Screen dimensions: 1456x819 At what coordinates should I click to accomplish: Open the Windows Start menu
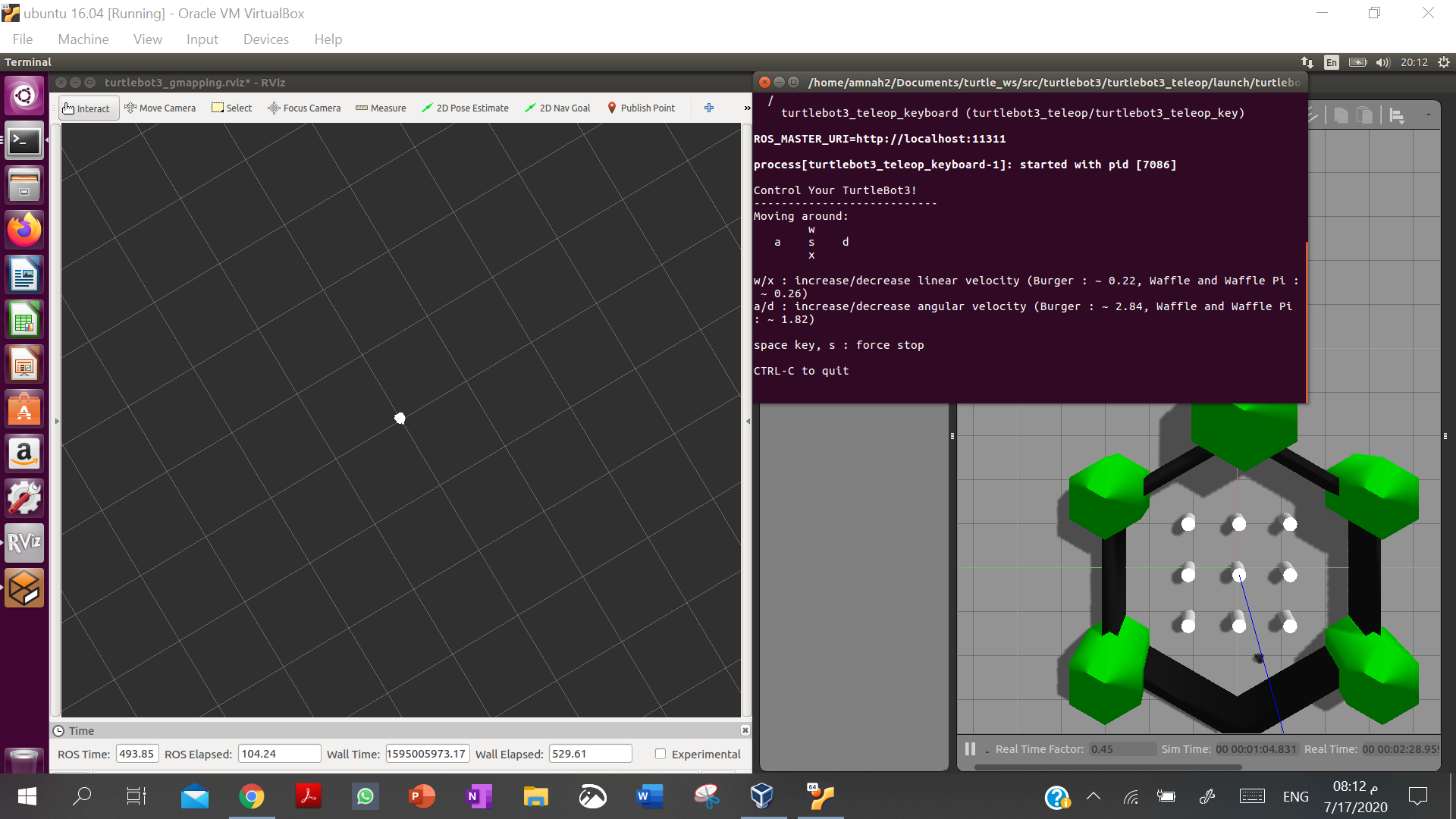(x=27, y=796)
